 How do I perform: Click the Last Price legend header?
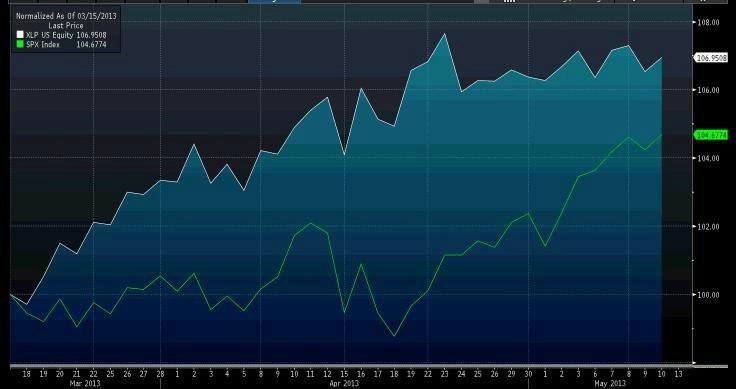click(66, 25)
